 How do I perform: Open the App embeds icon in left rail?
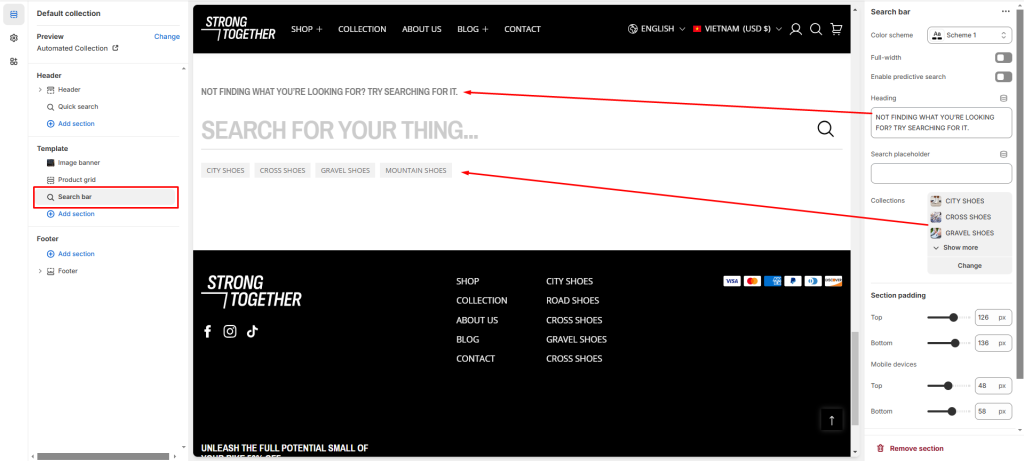pos(14,61)
